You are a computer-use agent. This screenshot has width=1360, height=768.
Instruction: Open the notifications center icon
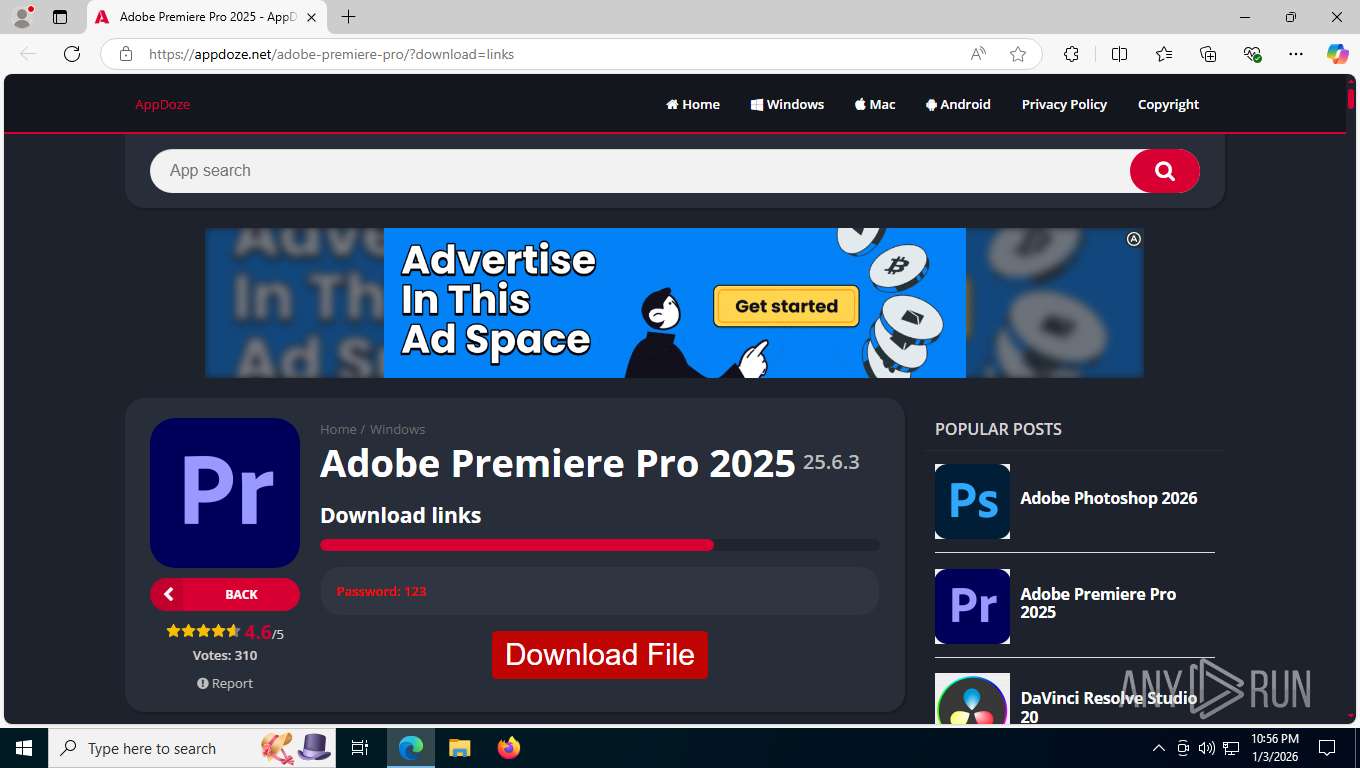1327,748
